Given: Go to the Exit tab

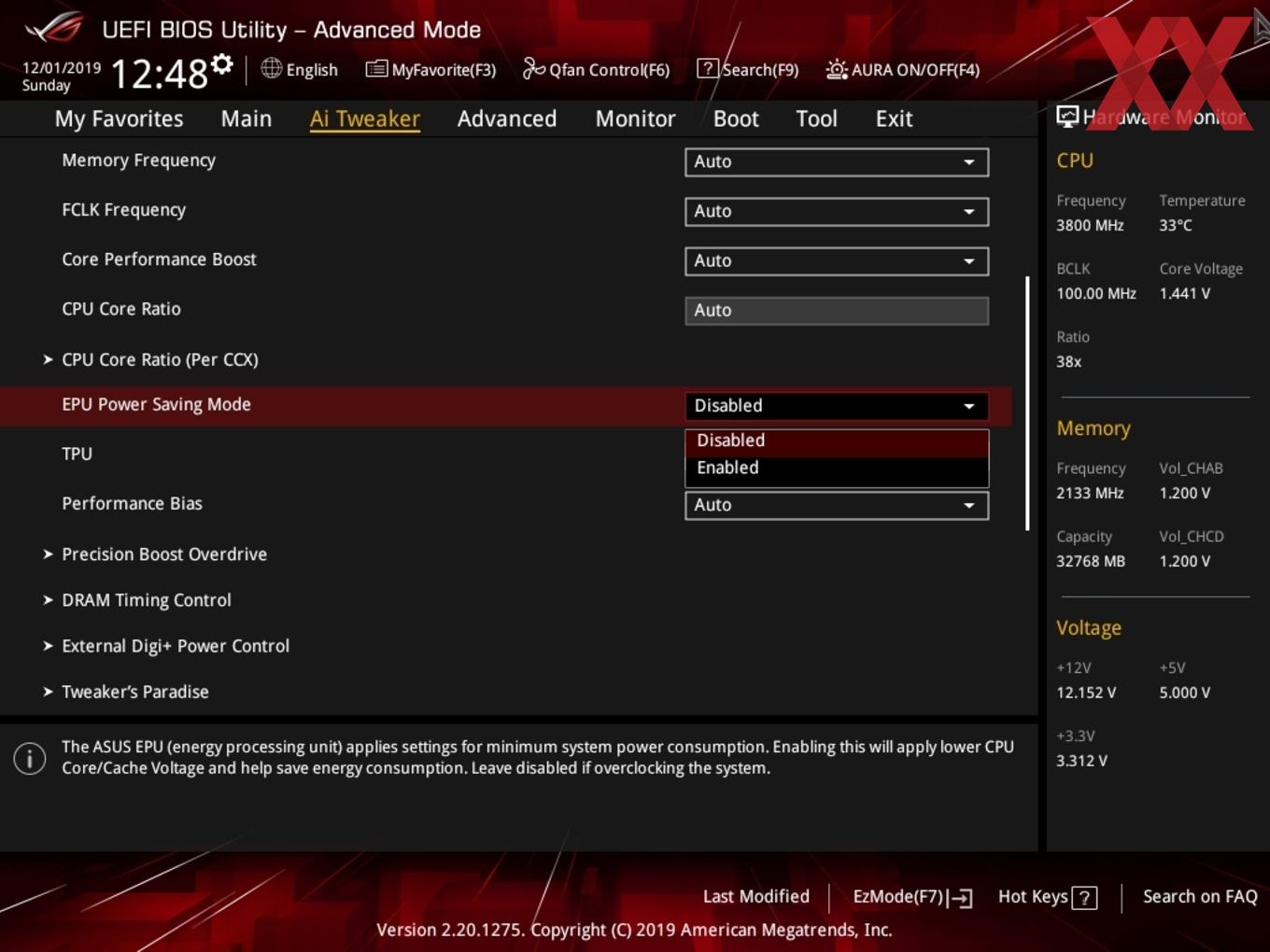Looking at the screenshot, I should click(894, 119).
